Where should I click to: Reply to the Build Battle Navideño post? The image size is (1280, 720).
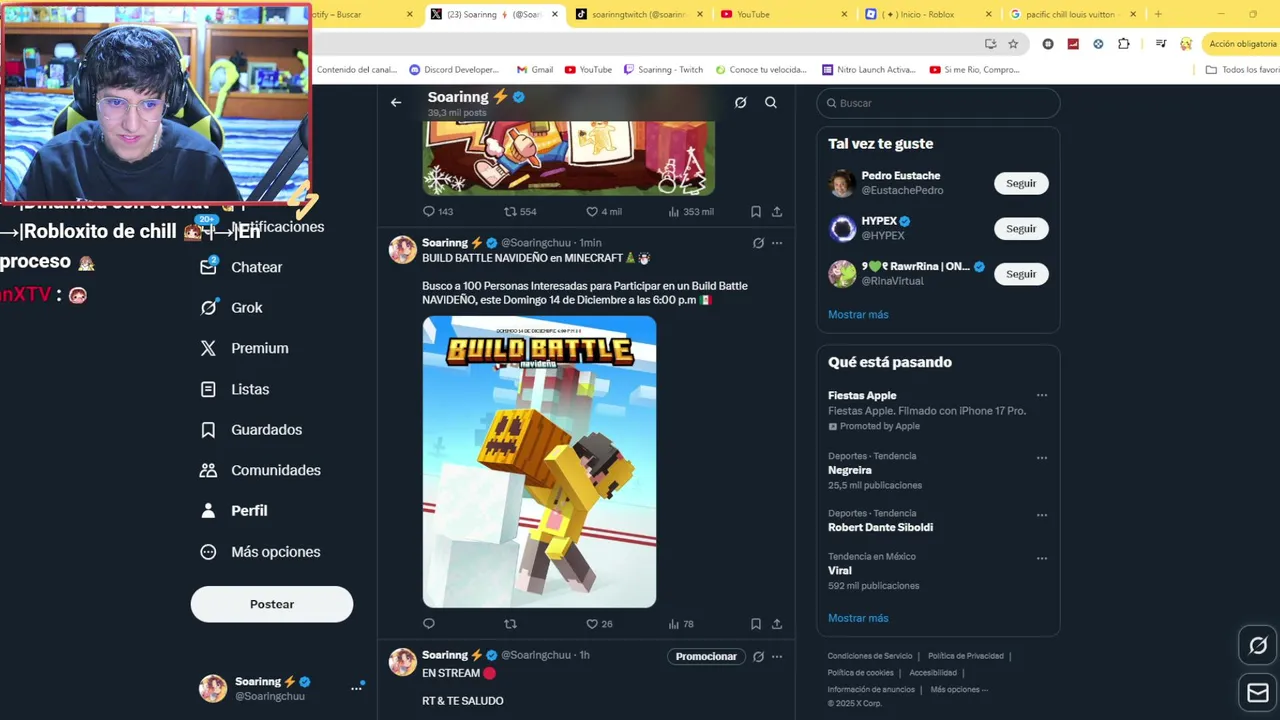pos(429,624)
